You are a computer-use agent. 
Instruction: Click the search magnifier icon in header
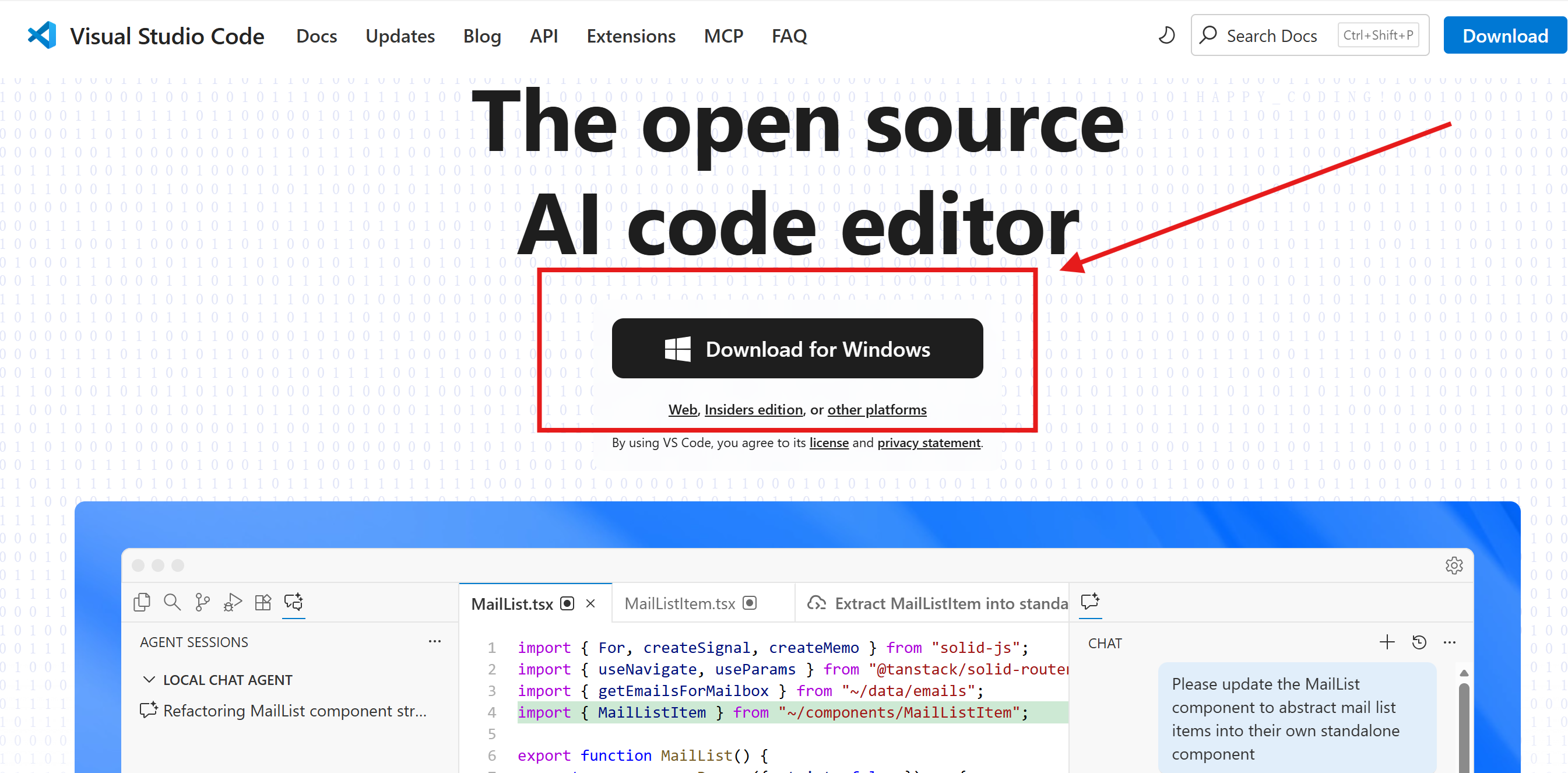tap(1208, 36)
